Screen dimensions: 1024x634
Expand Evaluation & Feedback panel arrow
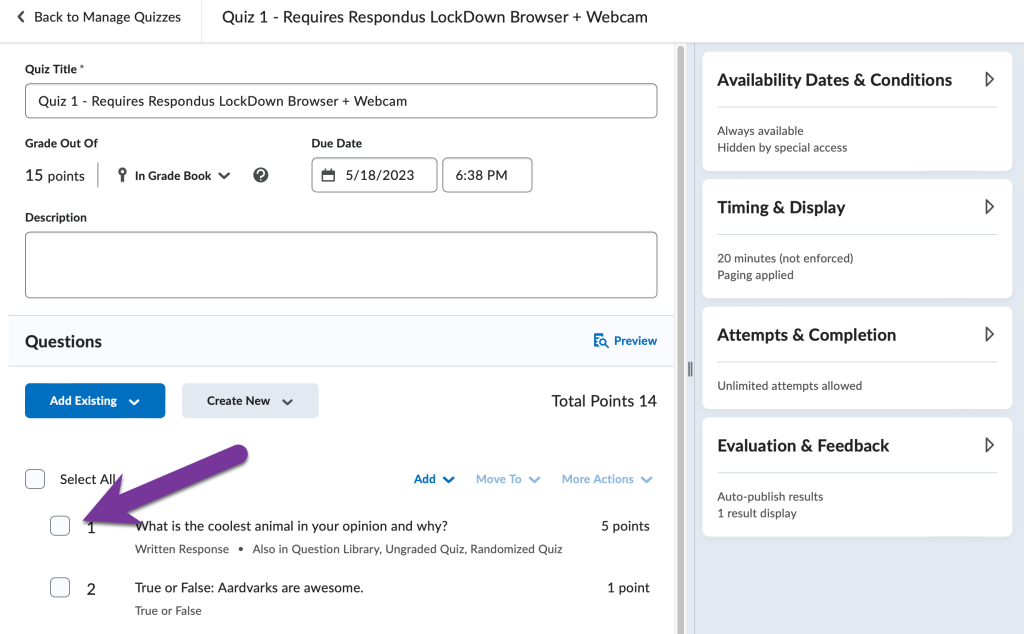[x=989, y=446]
